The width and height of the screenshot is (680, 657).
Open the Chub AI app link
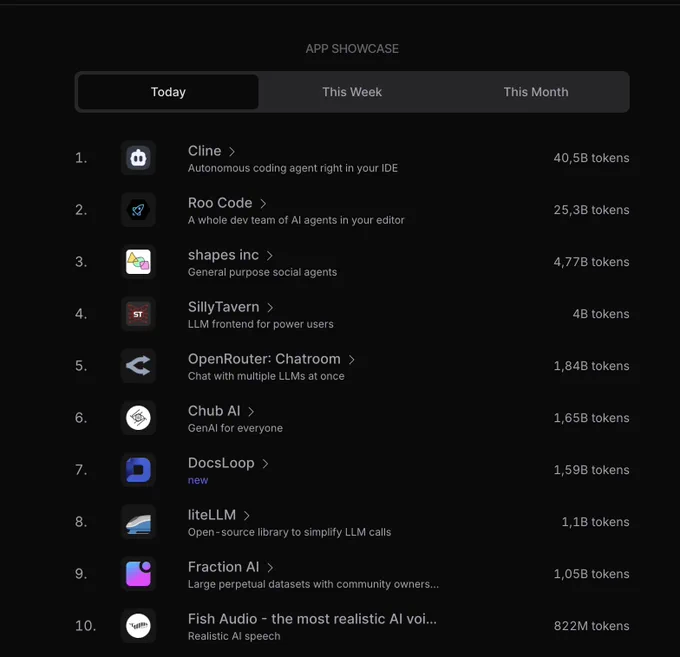tap(214, 411)
